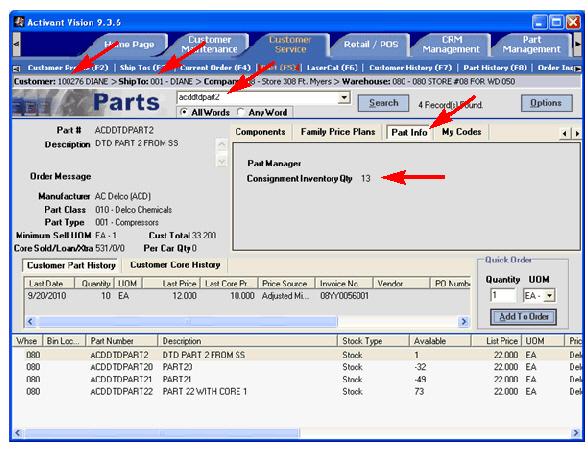Image resolution: width=588 pixels, height=451 pixels.
Task: Click the Activant Vision title bar app icon
Action: [x=19, y=22]
